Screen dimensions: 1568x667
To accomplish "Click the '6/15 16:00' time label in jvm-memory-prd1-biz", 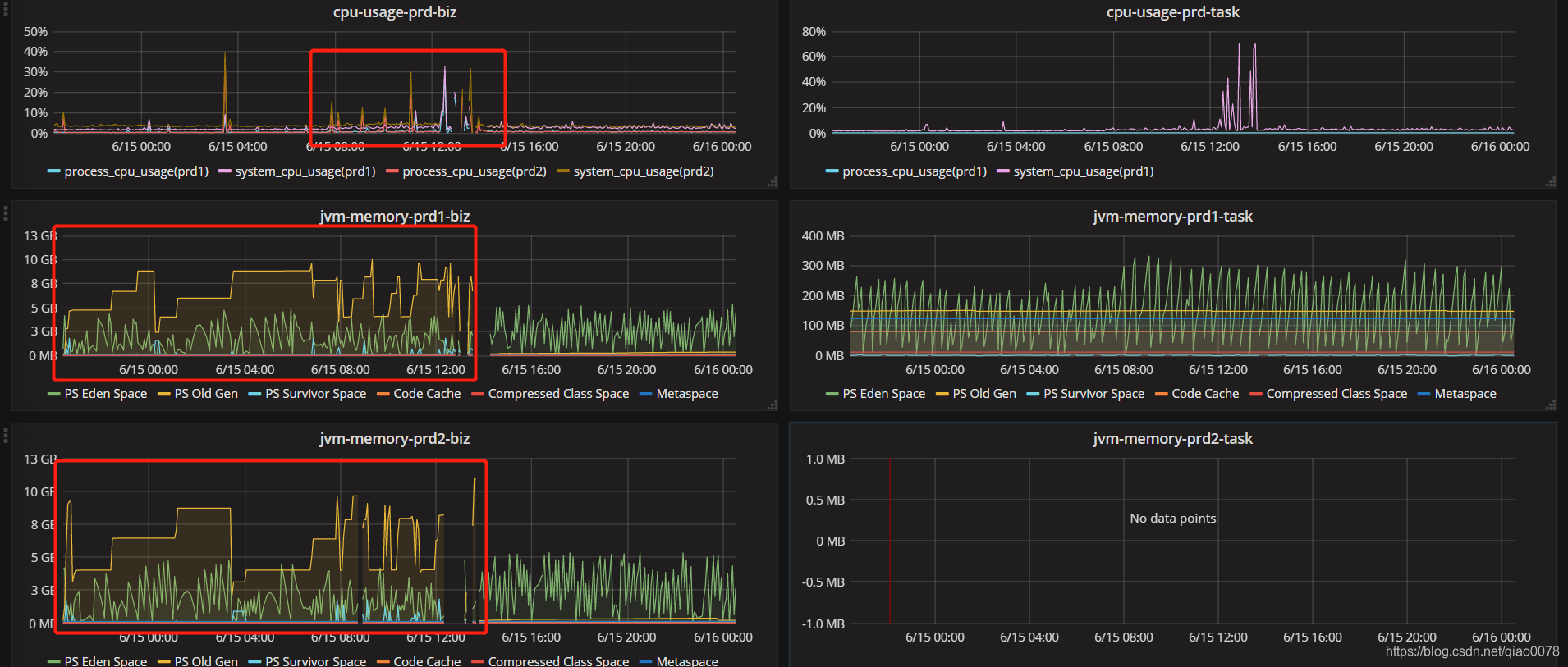I will (531, 370).
